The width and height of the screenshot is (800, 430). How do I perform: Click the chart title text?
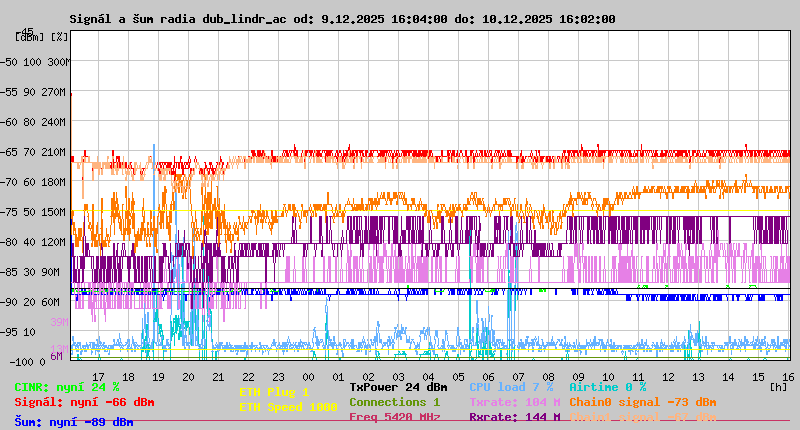[x=342, y=19]
